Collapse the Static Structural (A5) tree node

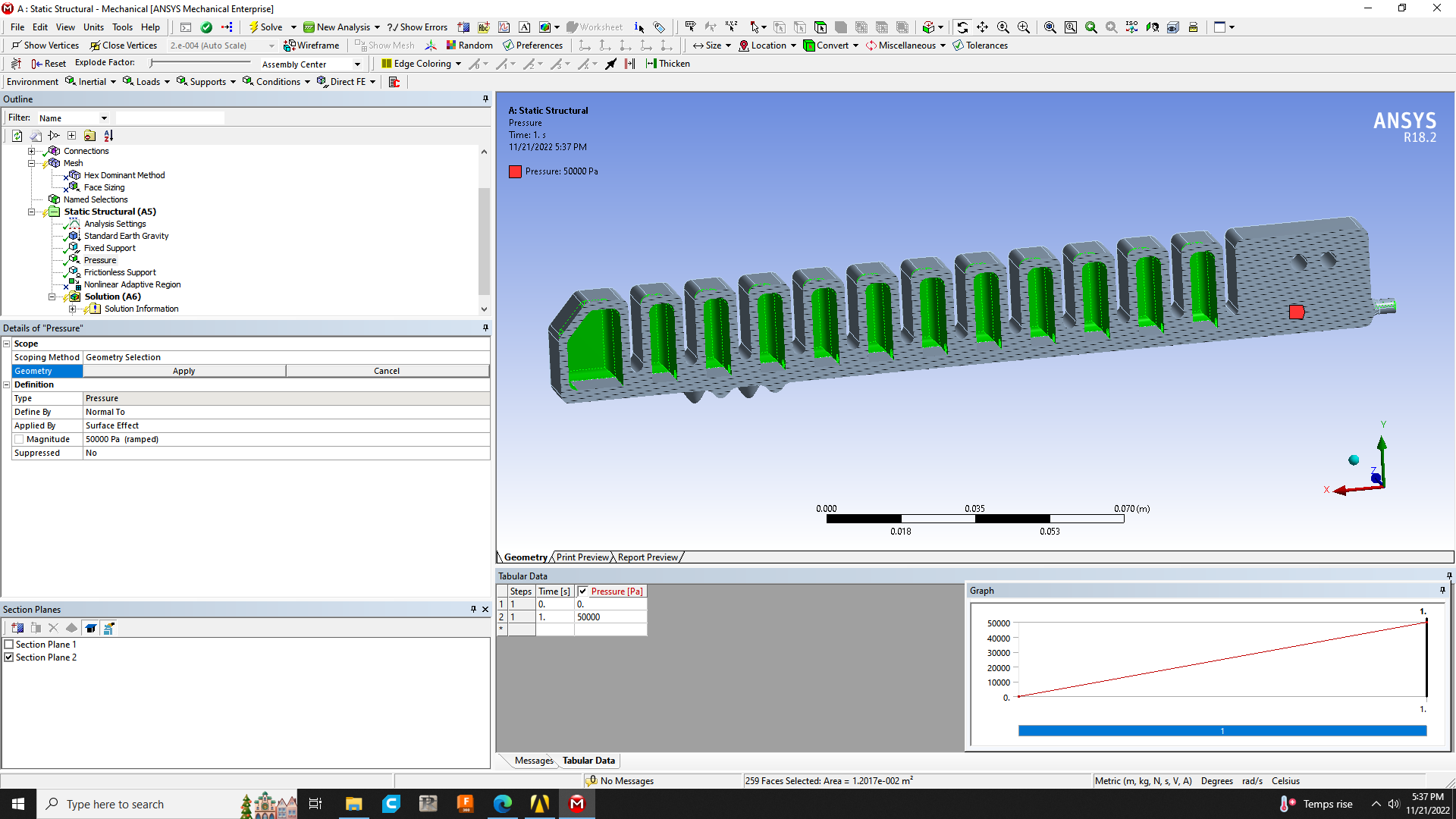tap(32, 212)
